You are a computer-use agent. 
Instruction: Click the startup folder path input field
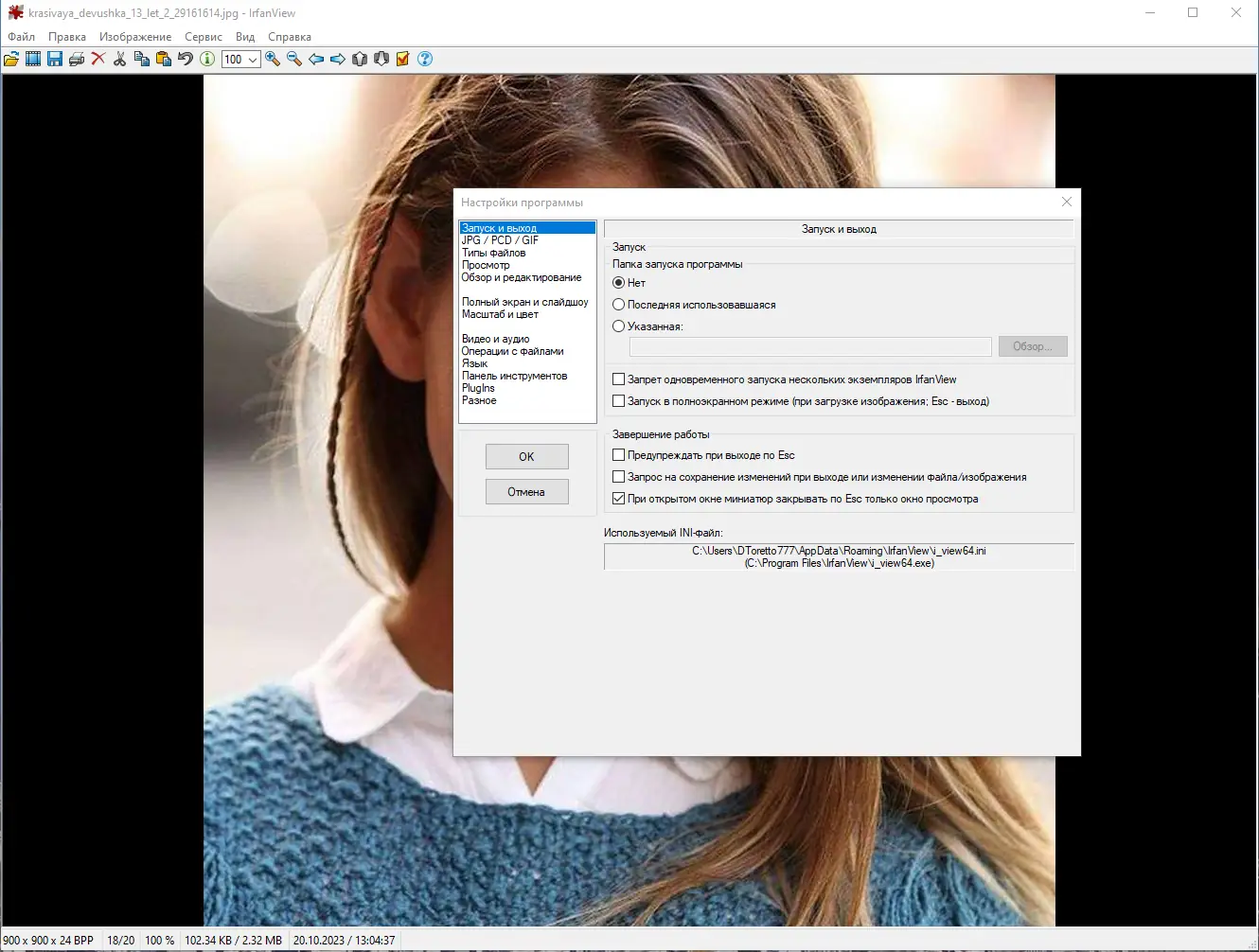[810, 346]
